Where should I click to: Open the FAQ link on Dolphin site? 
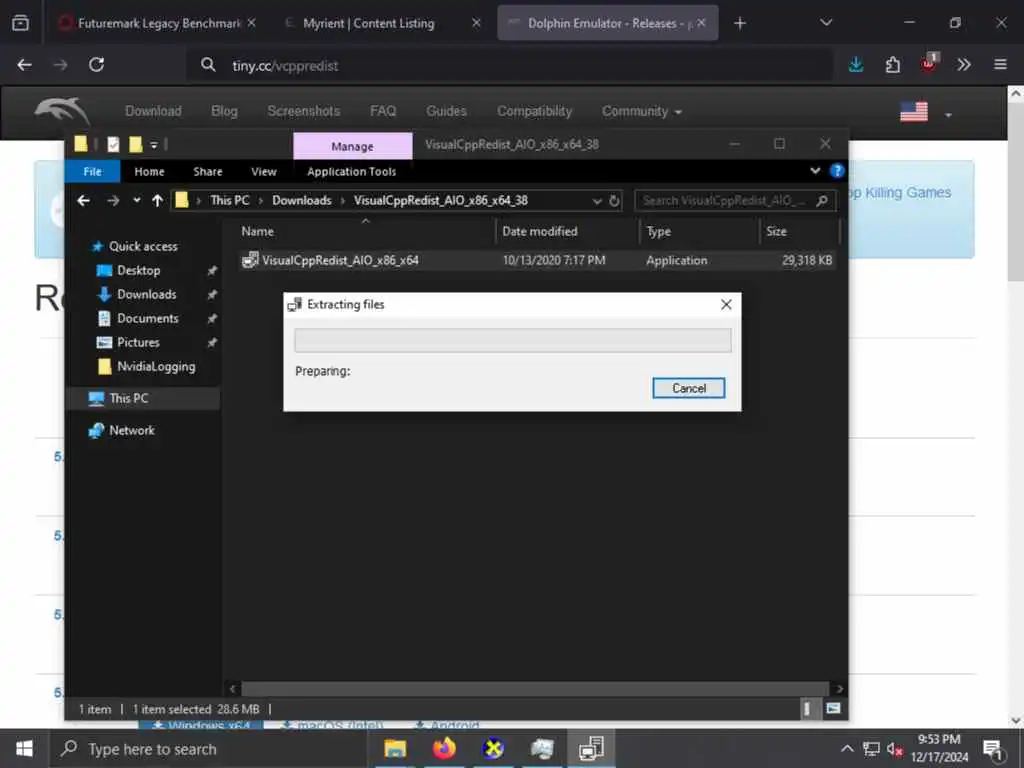coord(383,111)
